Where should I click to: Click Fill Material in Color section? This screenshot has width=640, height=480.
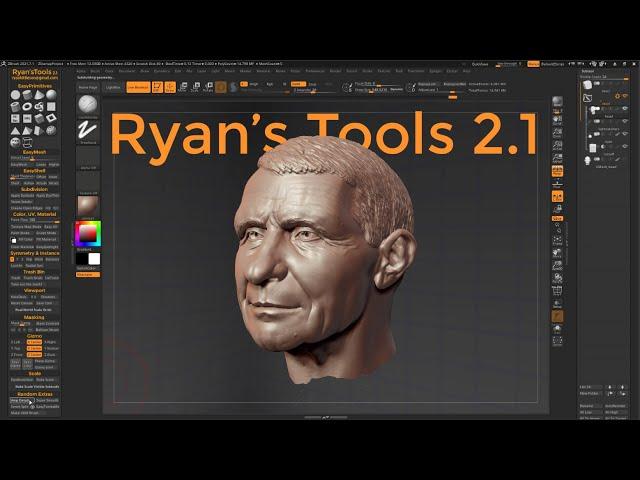coord(47,240)
